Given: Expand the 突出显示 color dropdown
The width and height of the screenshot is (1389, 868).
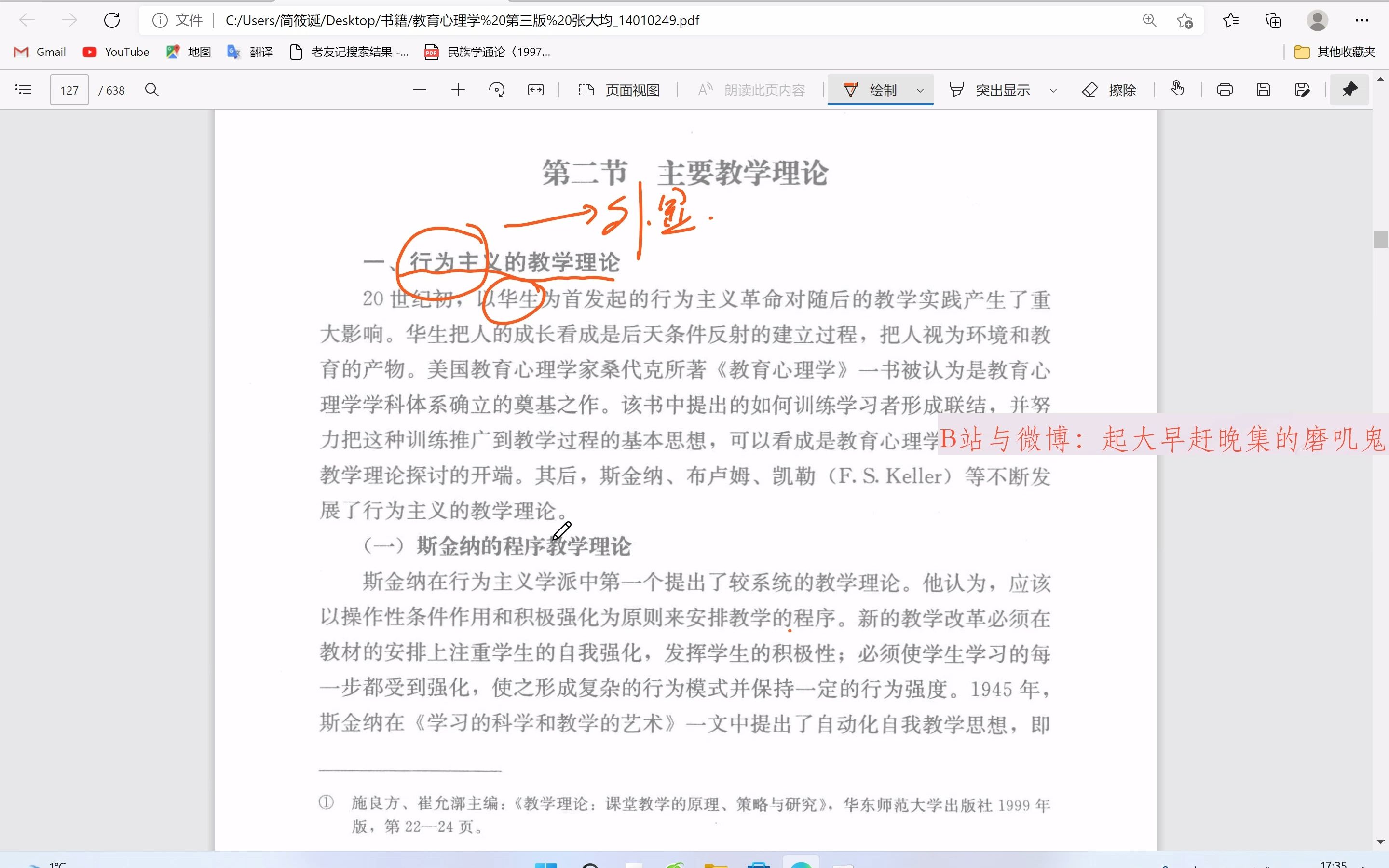Looking at the screenshot, I should pyautogui.click(x=1053, y=90).
